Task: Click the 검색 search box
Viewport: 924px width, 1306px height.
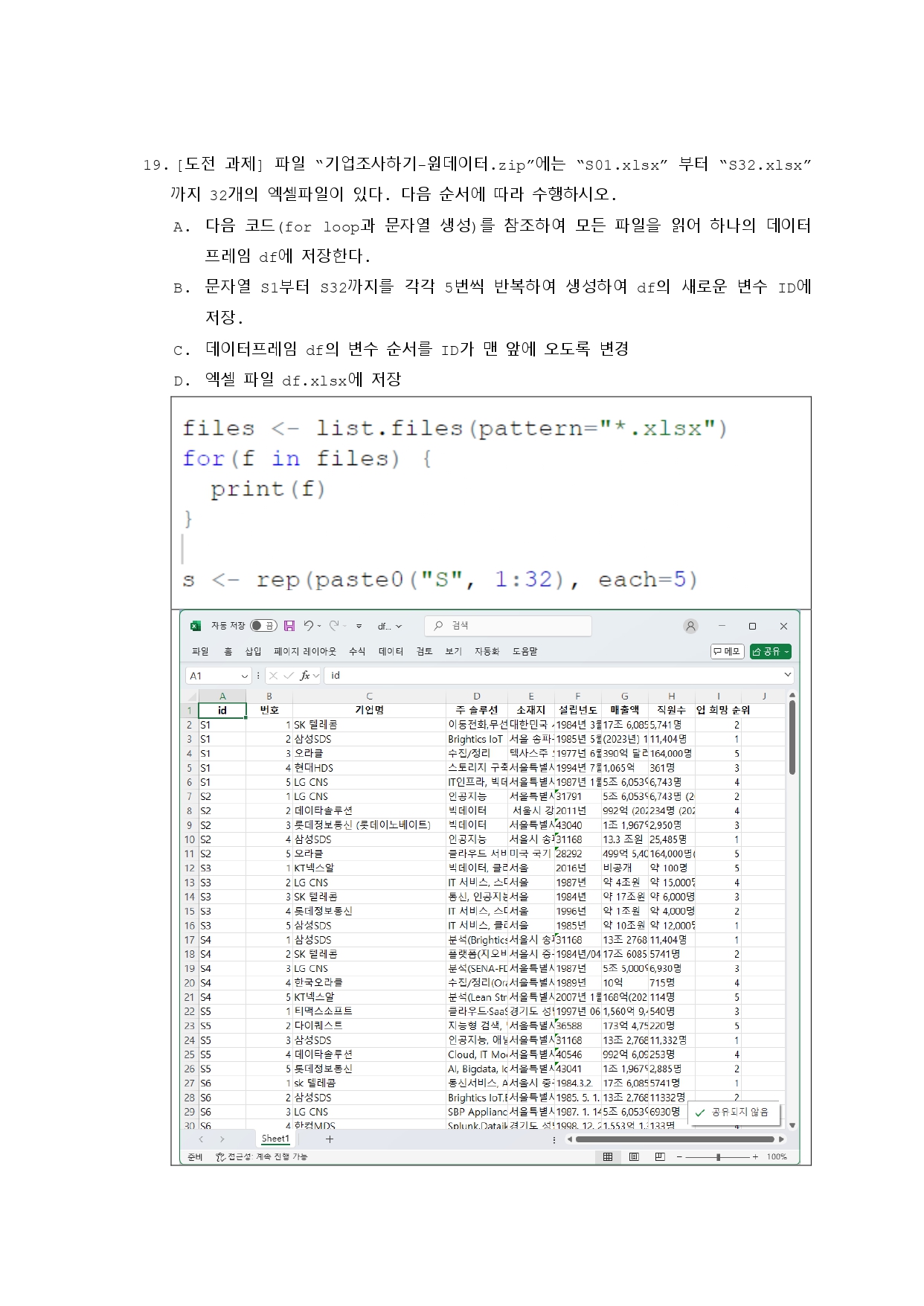Action: click(x=508, y=626)
